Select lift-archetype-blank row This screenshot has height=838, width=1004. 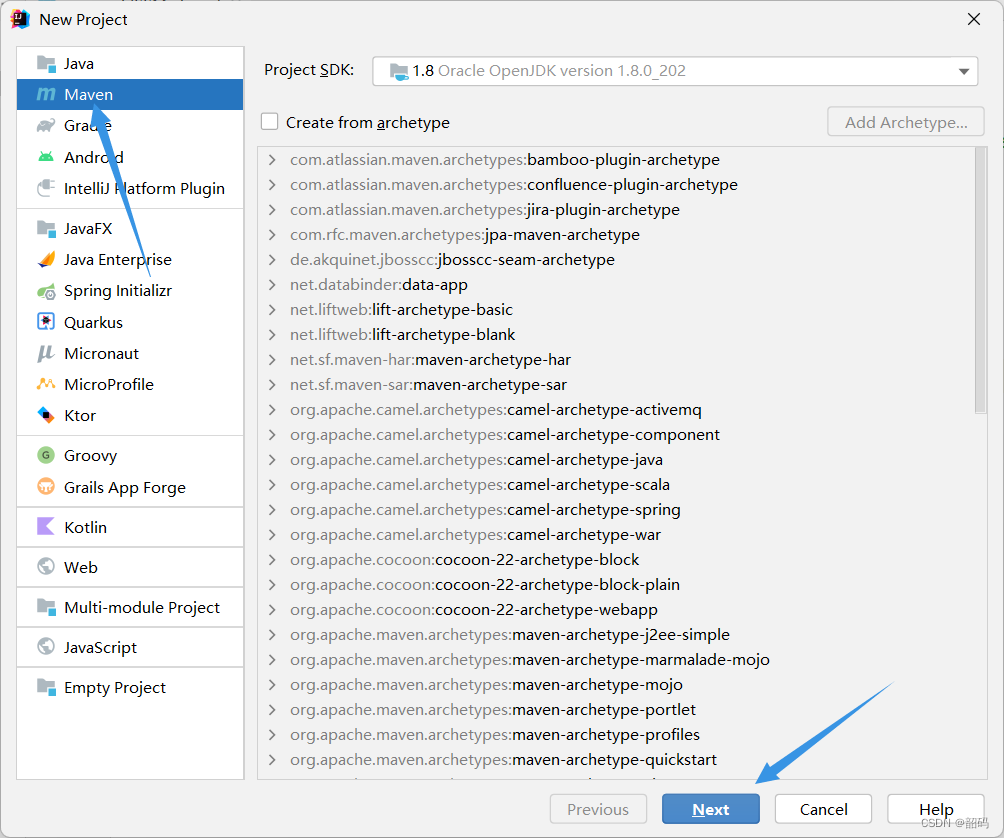coord(616,335)
